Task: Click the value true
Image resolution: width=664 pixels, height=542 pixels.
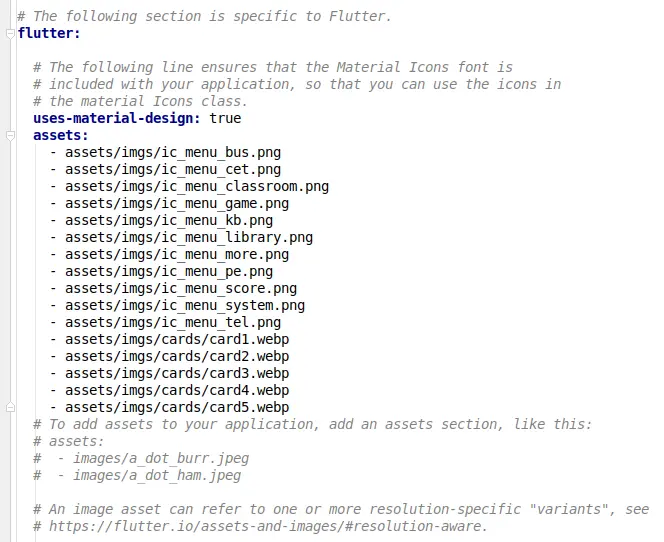Action: (x=225, y=118)
